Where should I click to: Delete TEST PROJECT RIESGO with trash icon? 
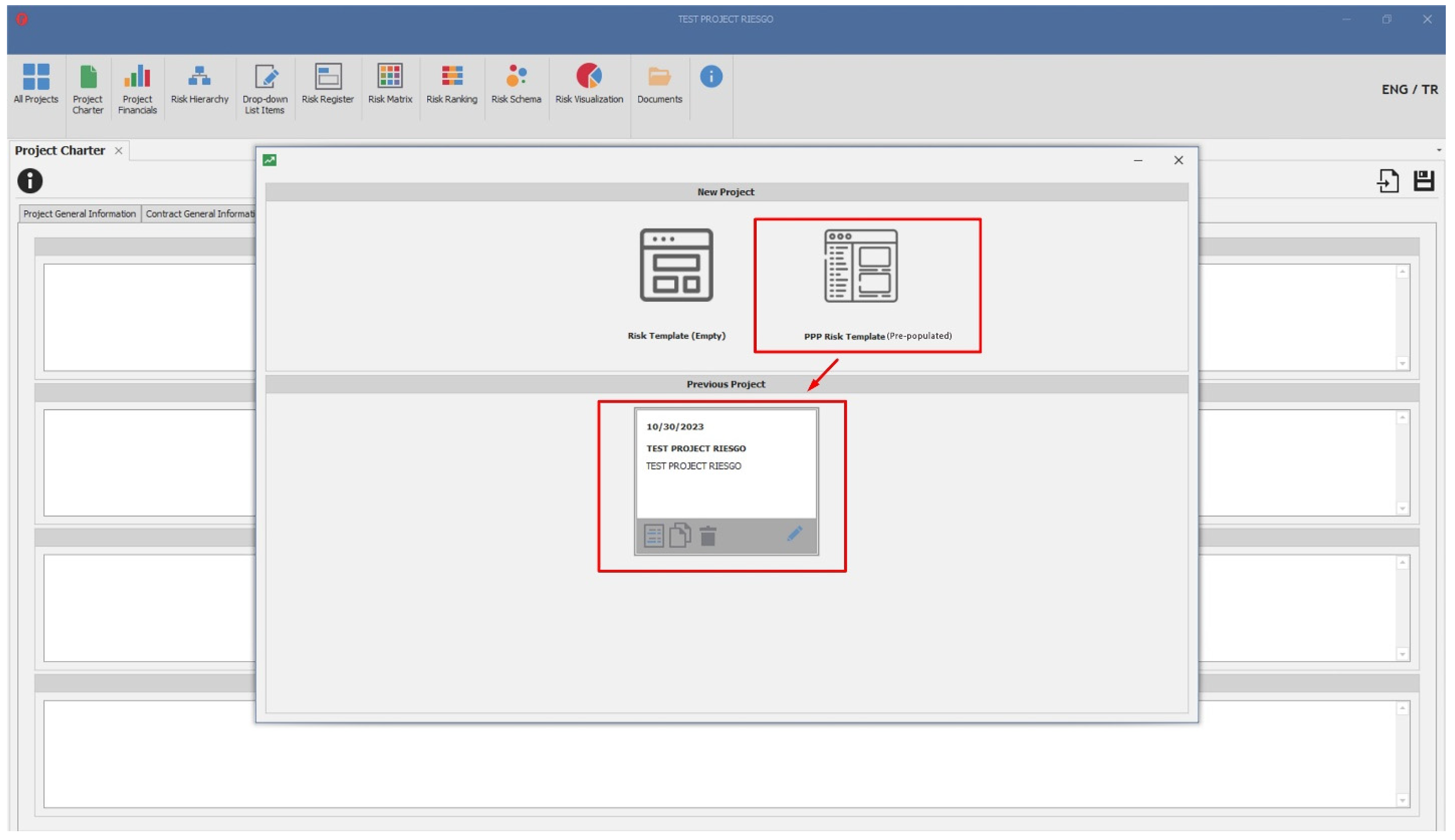tap(707, 536)
